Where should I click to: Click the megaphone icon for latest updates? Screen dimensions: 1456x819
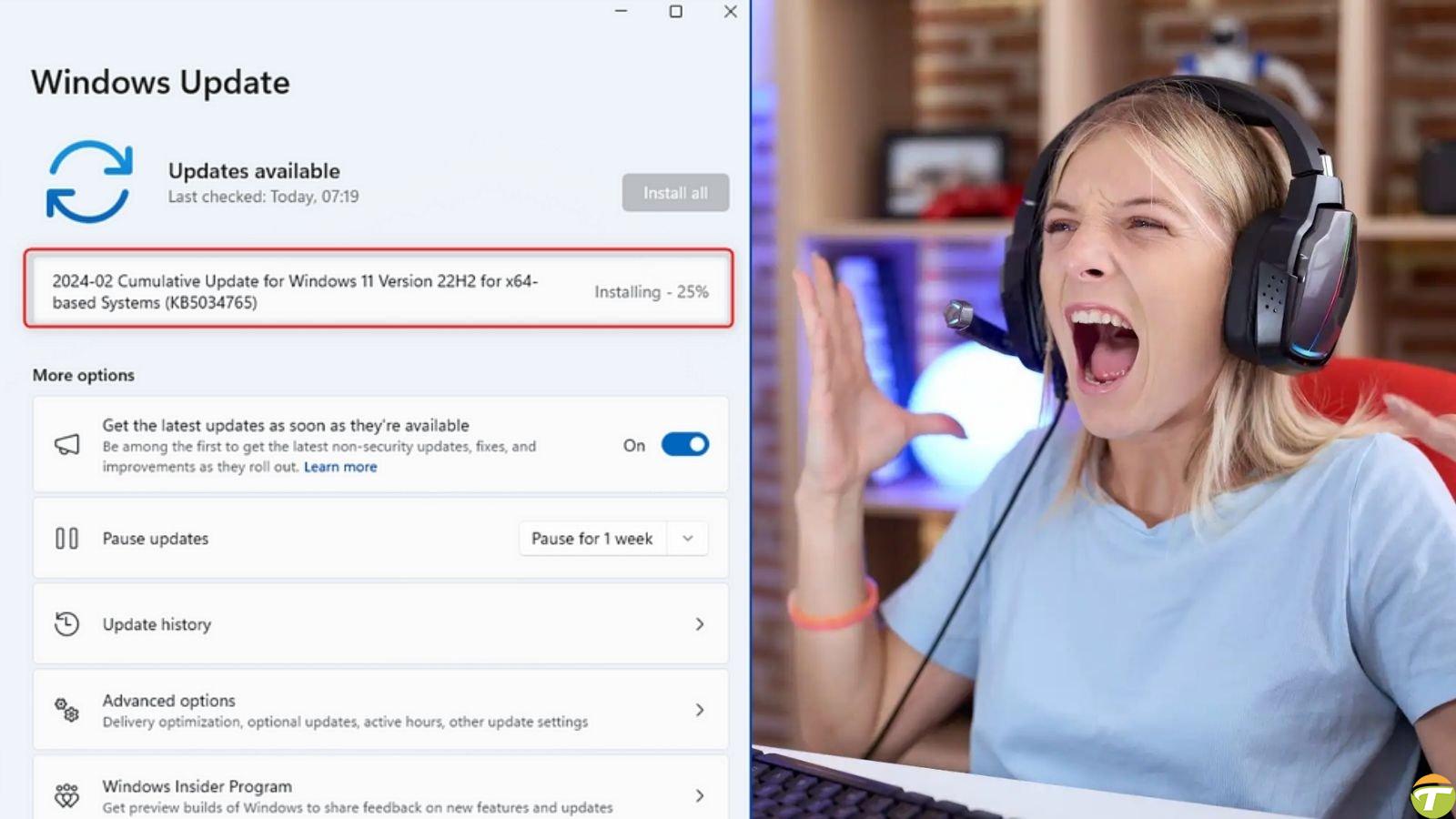67,445
